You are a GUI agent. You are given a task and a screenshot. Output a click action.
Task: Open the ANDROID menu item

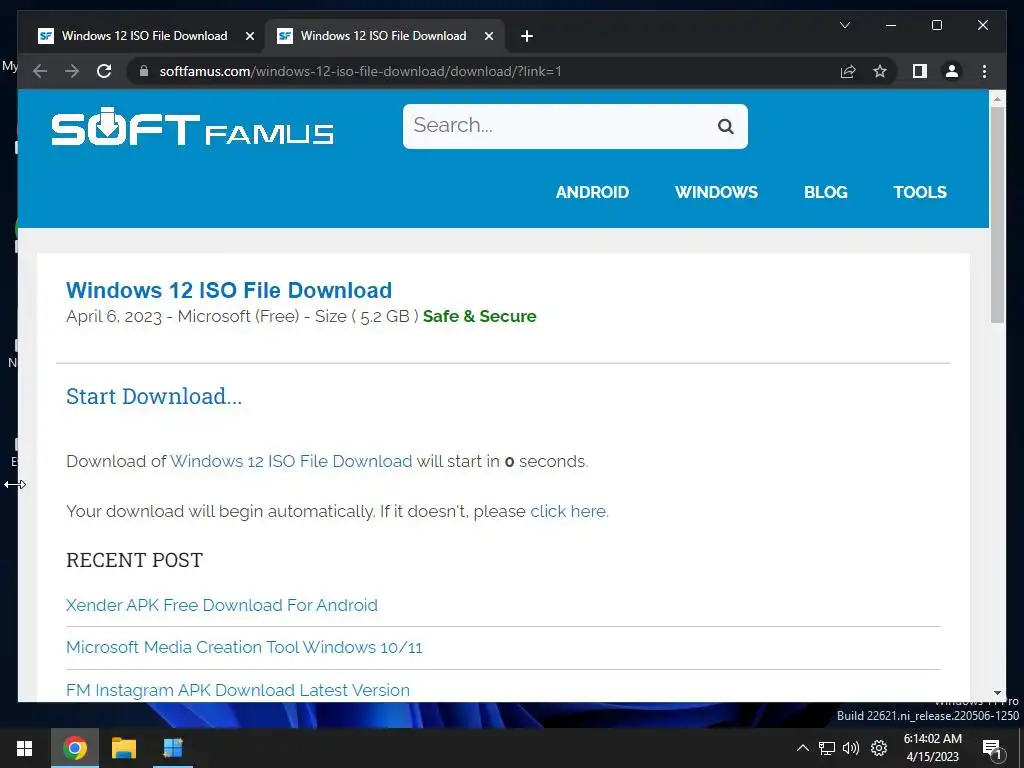pyautogui.click(x=592, y=192)
